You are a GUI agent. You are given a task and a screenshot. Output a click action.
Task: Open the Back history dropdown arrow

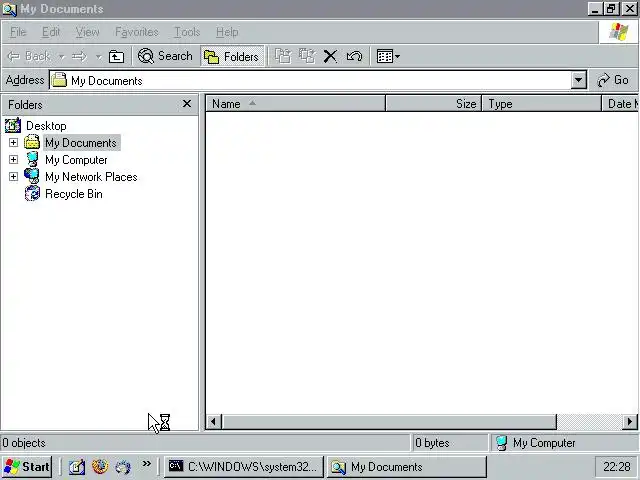pyautogui.click(x=61, y=57)
